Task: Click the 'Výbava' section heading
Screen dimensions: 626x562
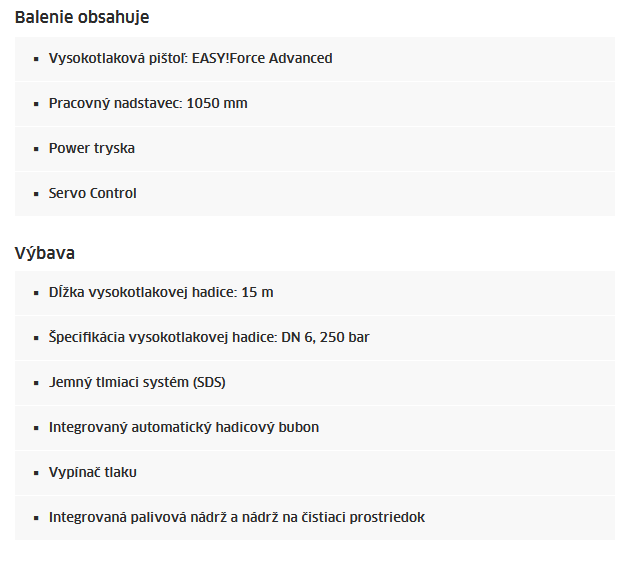Action: pos(45,253)
